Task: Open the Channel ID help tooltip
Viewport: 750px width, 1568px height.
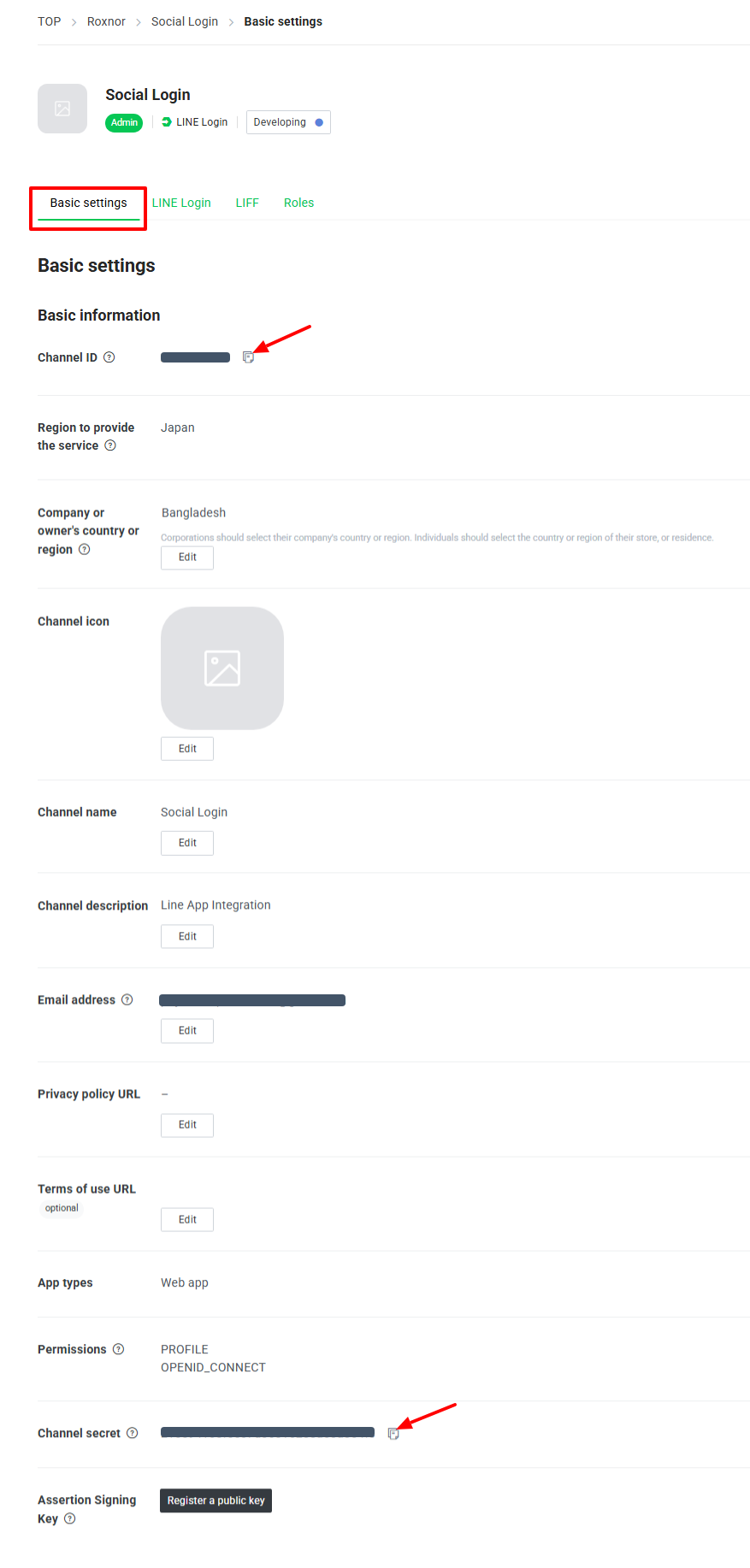Action: (x=109, y=357)
